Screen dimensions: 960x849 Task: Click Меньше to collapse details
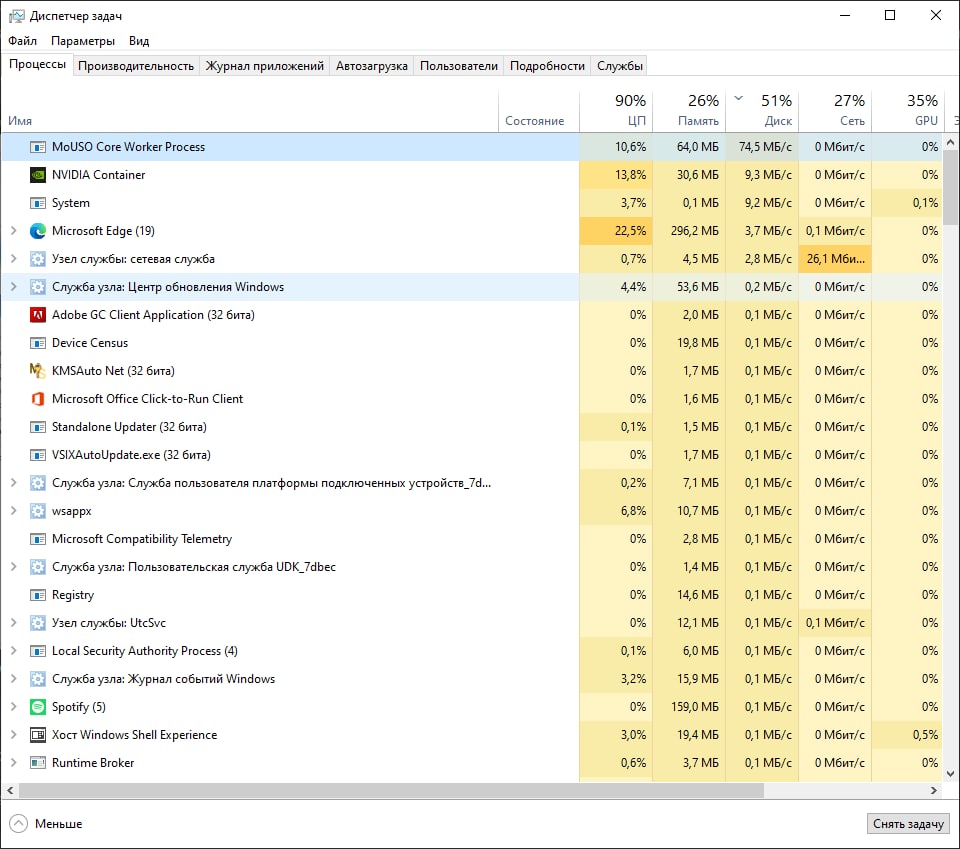click(46, 824)
